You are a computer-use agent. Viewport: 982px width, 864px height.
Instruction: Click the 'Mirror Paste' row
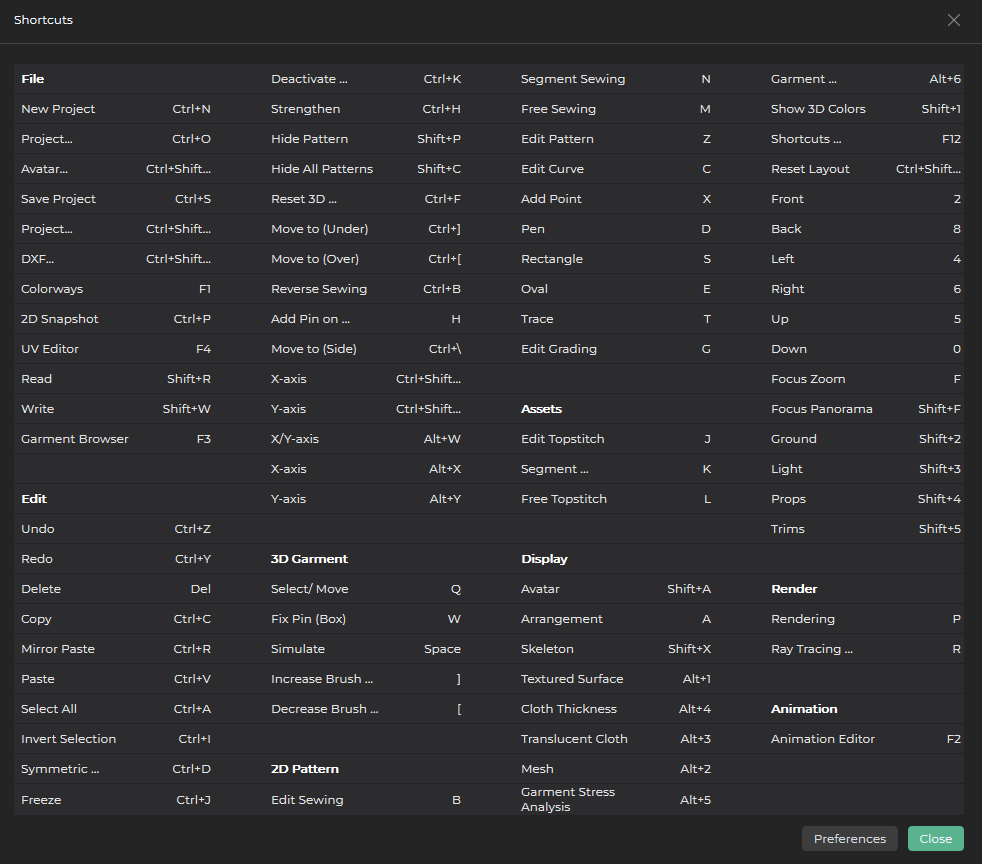[x=116, y=649]
